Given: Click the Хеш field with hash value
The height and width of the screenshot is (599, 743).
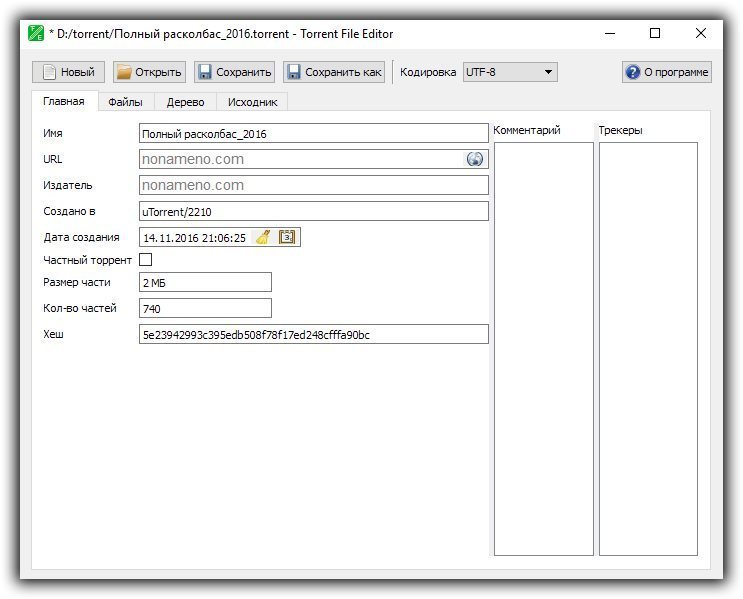Looking at the screenshot, I should point(314,334).
